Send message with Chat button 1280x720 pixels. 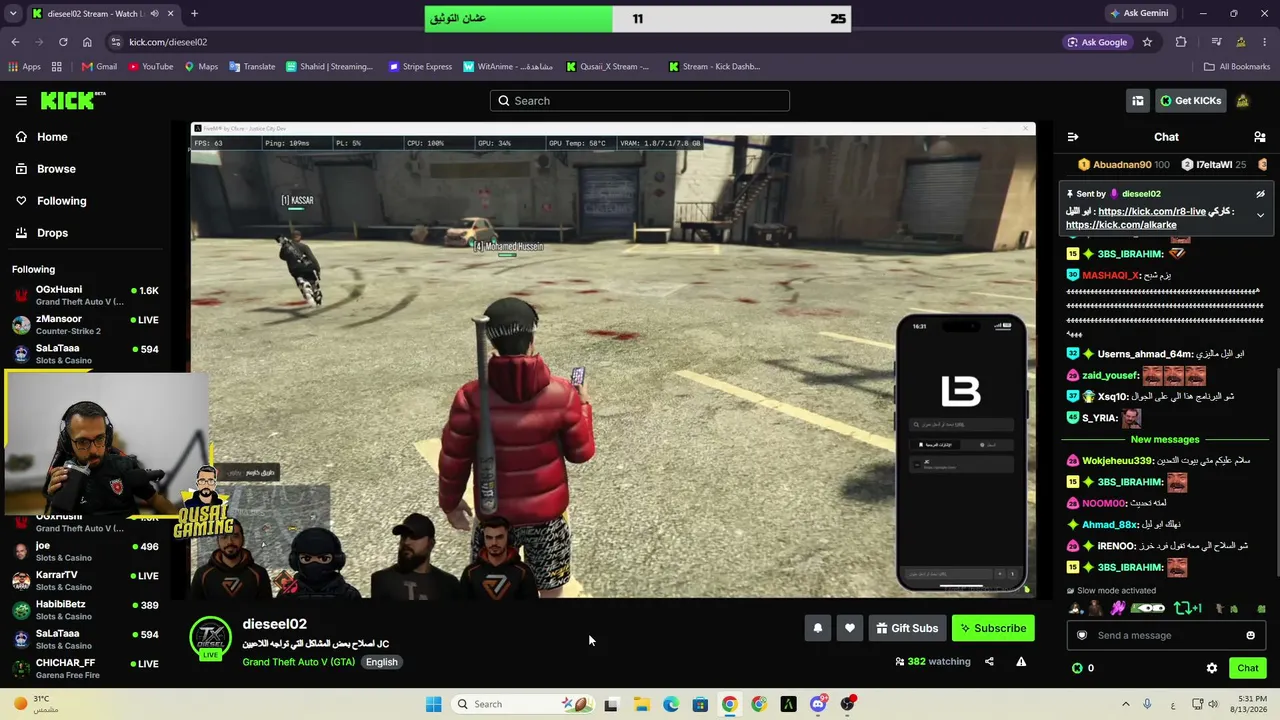pos(1248,668)
